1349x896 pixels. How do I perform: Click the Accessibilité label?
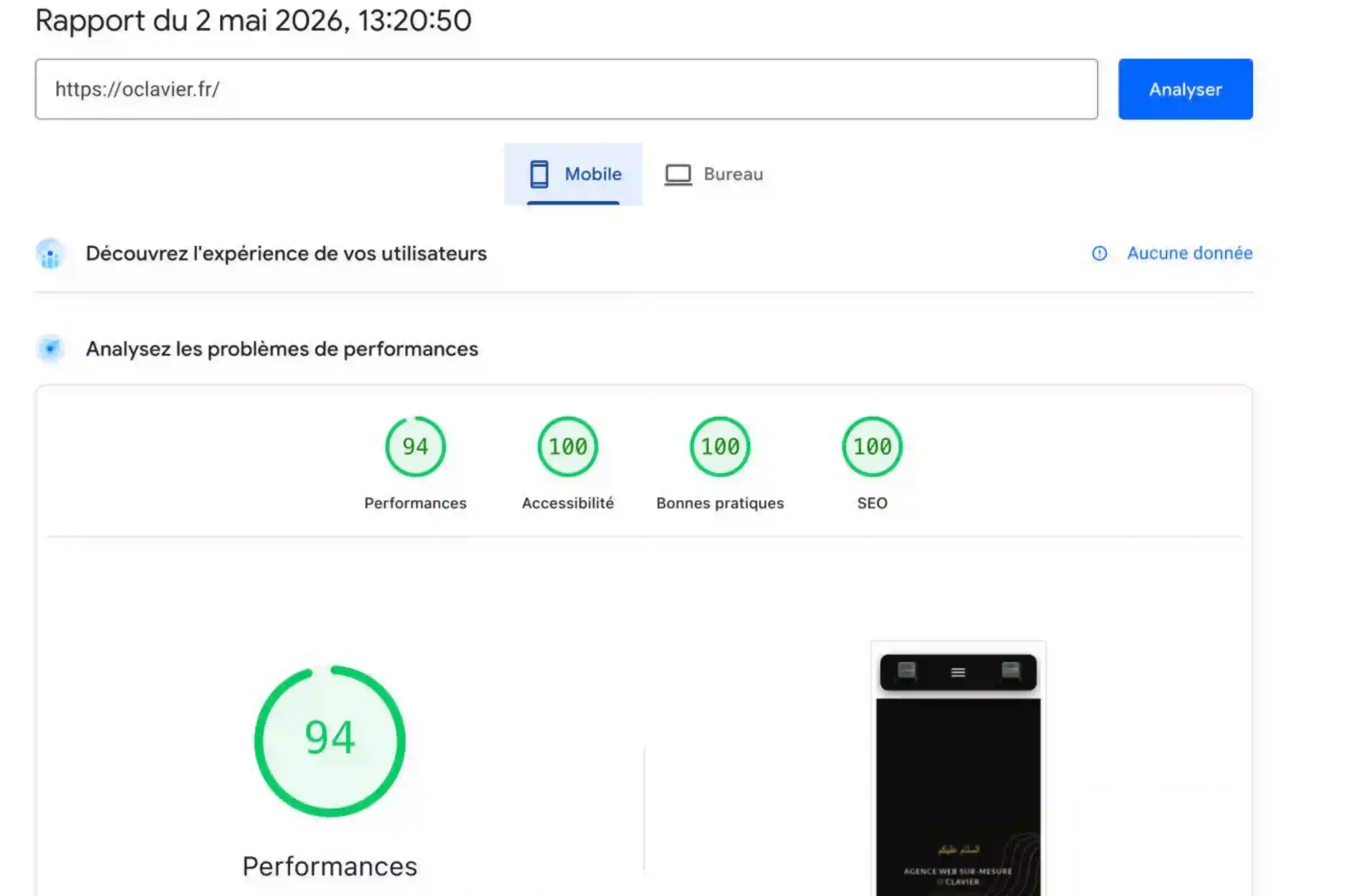567,503
